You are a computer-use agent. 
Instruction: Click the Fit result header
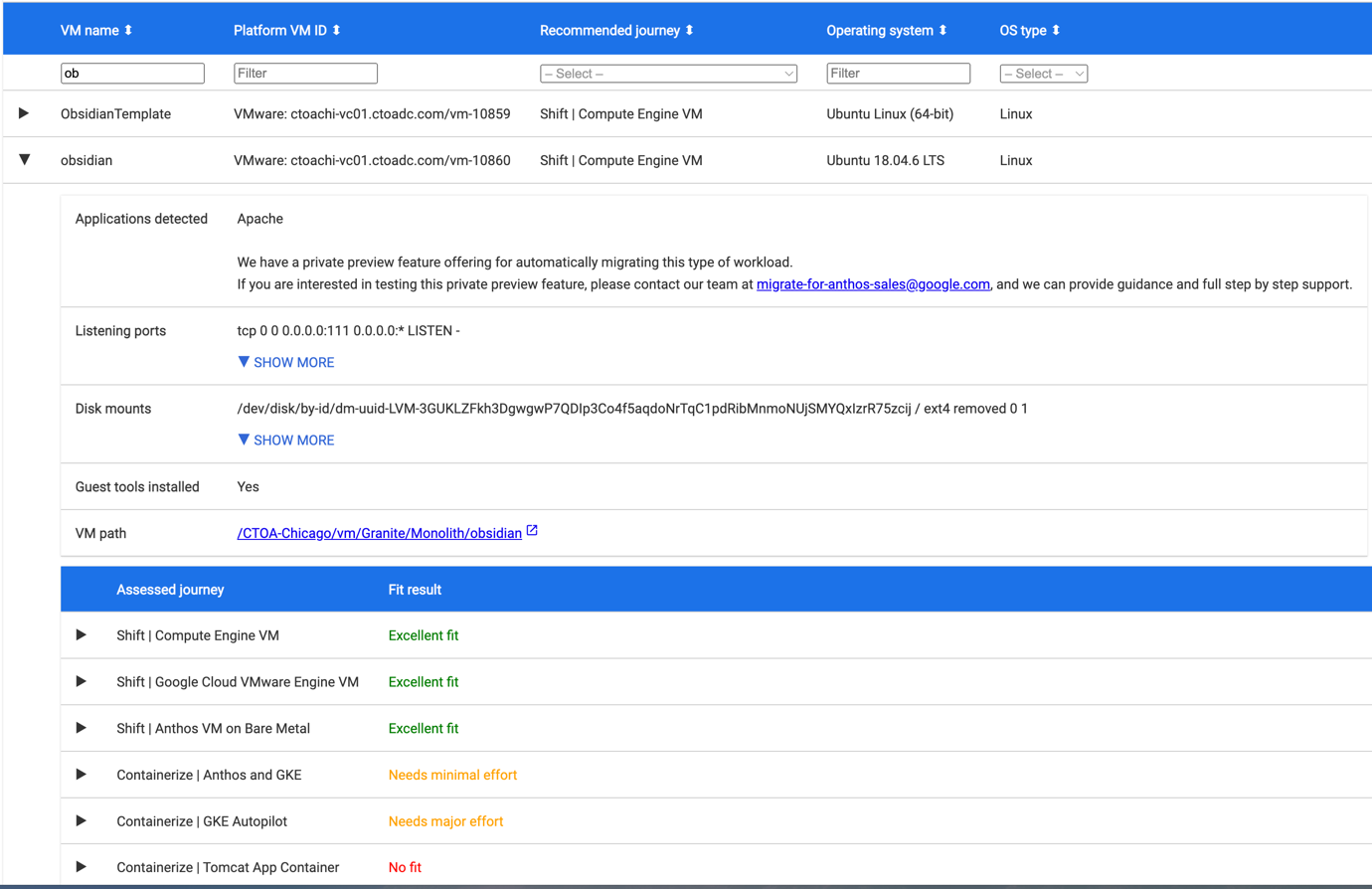(415, 590)
